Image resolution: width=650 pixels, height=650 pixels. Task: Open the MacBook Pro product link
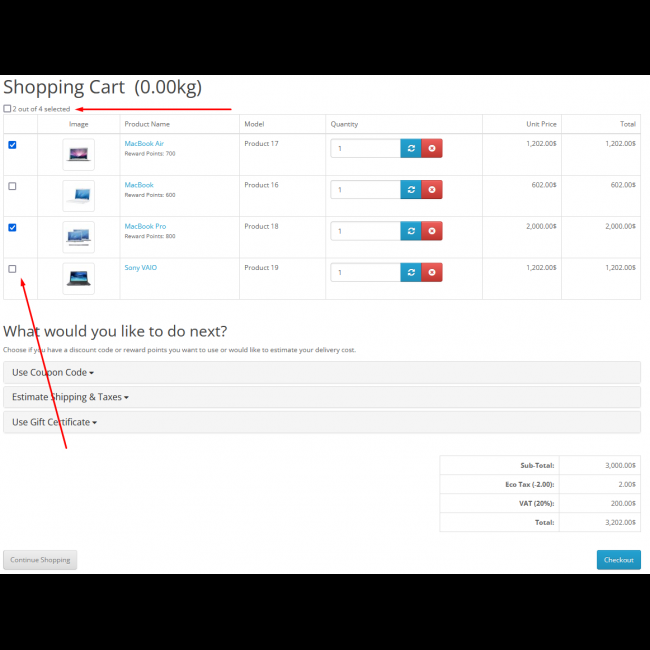pyautogui.click(x=145, y=227)
